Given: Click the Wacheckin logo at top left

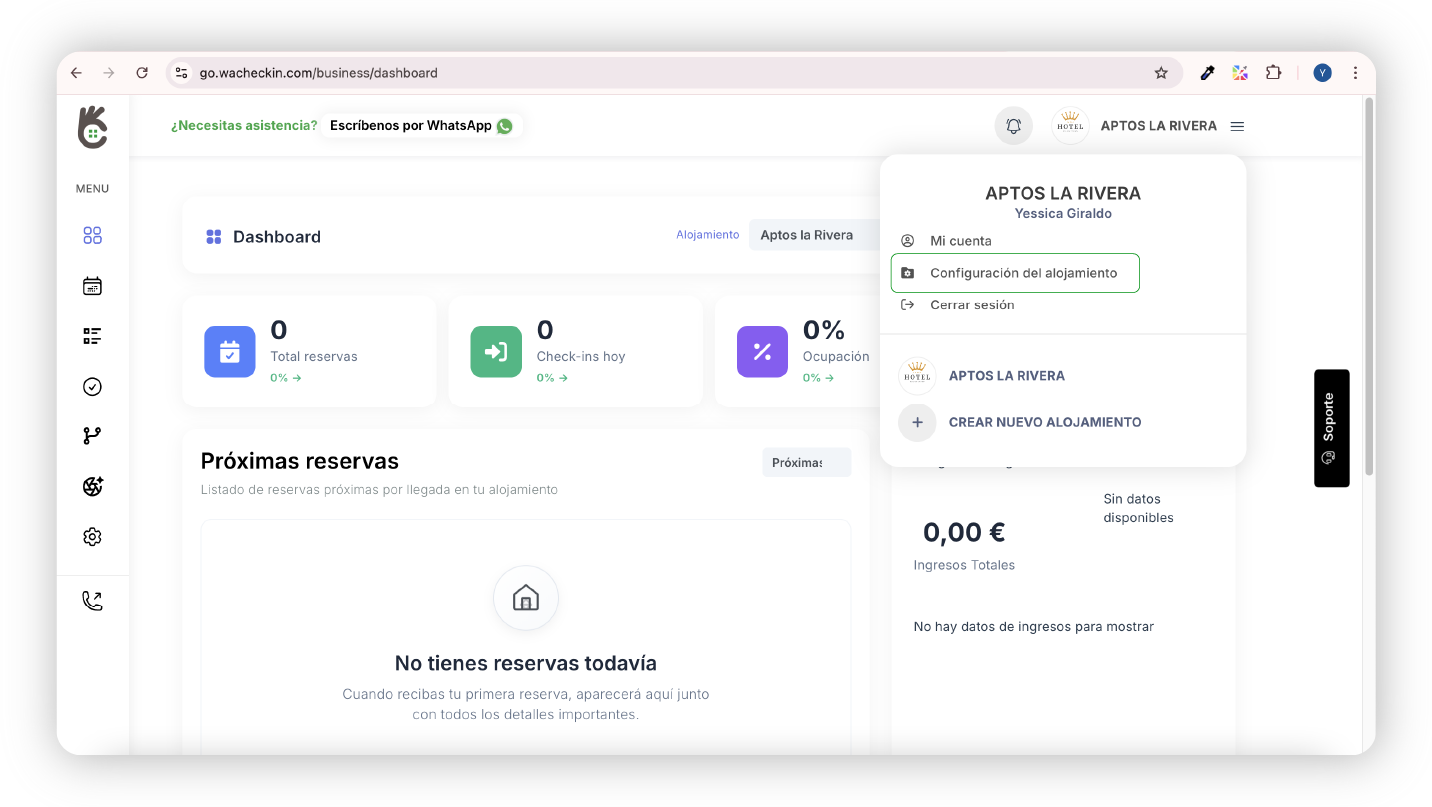Looking at the screenshot, I should coord(92,127).
